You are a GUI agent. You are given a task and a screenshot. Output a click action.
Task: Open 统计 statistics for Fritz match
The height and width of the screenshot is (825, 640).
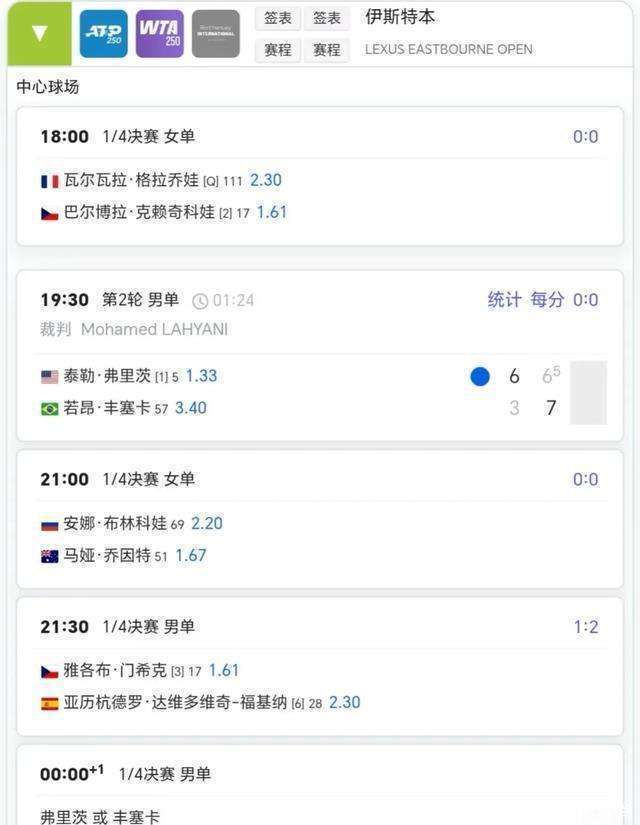(x=504, y=300)
